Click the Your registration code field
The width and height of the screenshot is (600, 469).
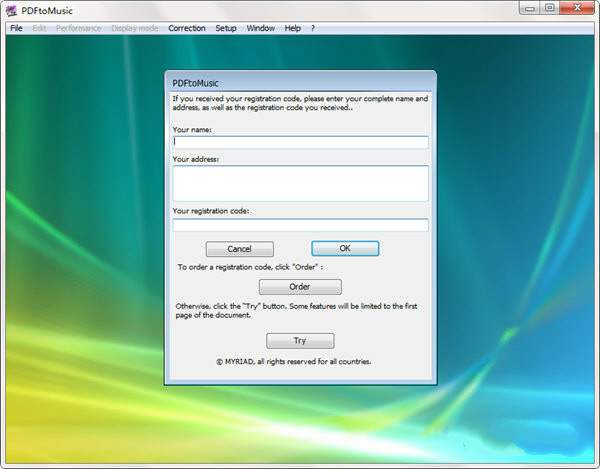[300, 225]
